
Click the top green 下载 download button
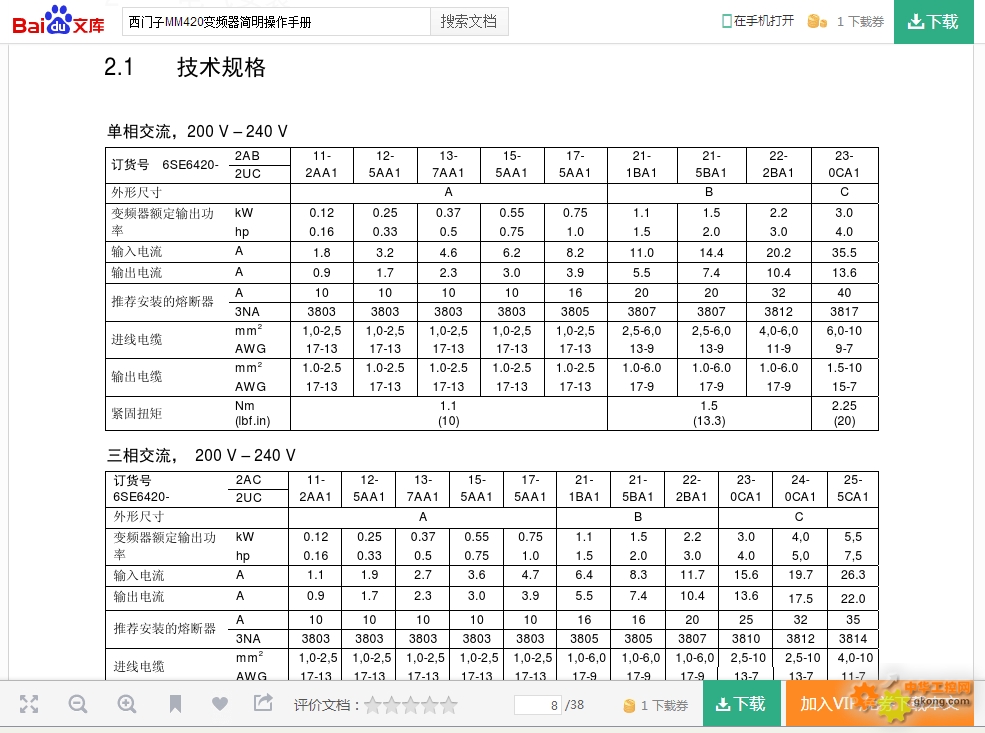tap(933, 22)
